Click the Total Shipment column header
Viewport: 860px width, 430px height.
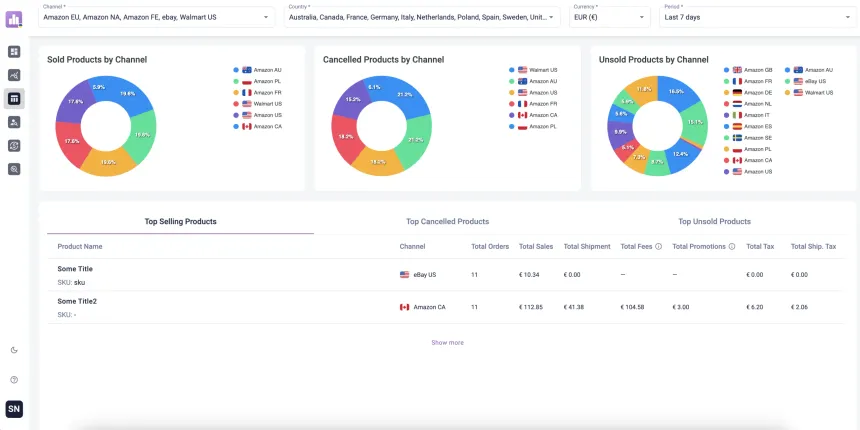coord(587,247)
